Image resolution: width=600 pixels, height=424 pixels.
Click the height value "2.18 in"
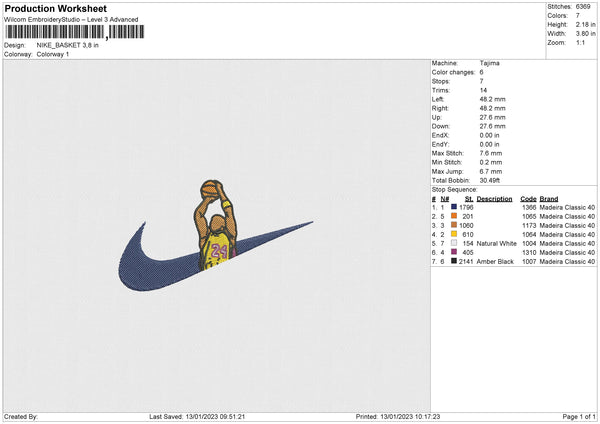point(585,24)
